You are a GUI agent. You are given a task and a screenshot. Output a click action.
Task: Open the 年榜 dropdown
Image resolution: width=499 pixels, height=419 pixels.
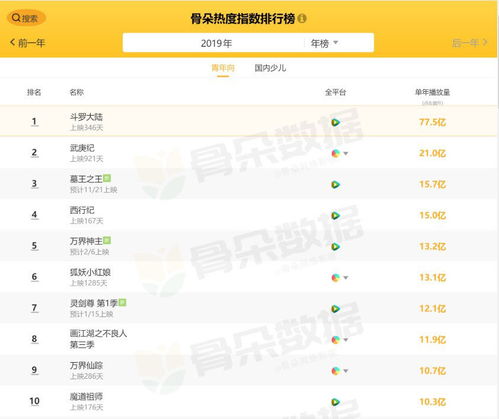pos(324,43)
